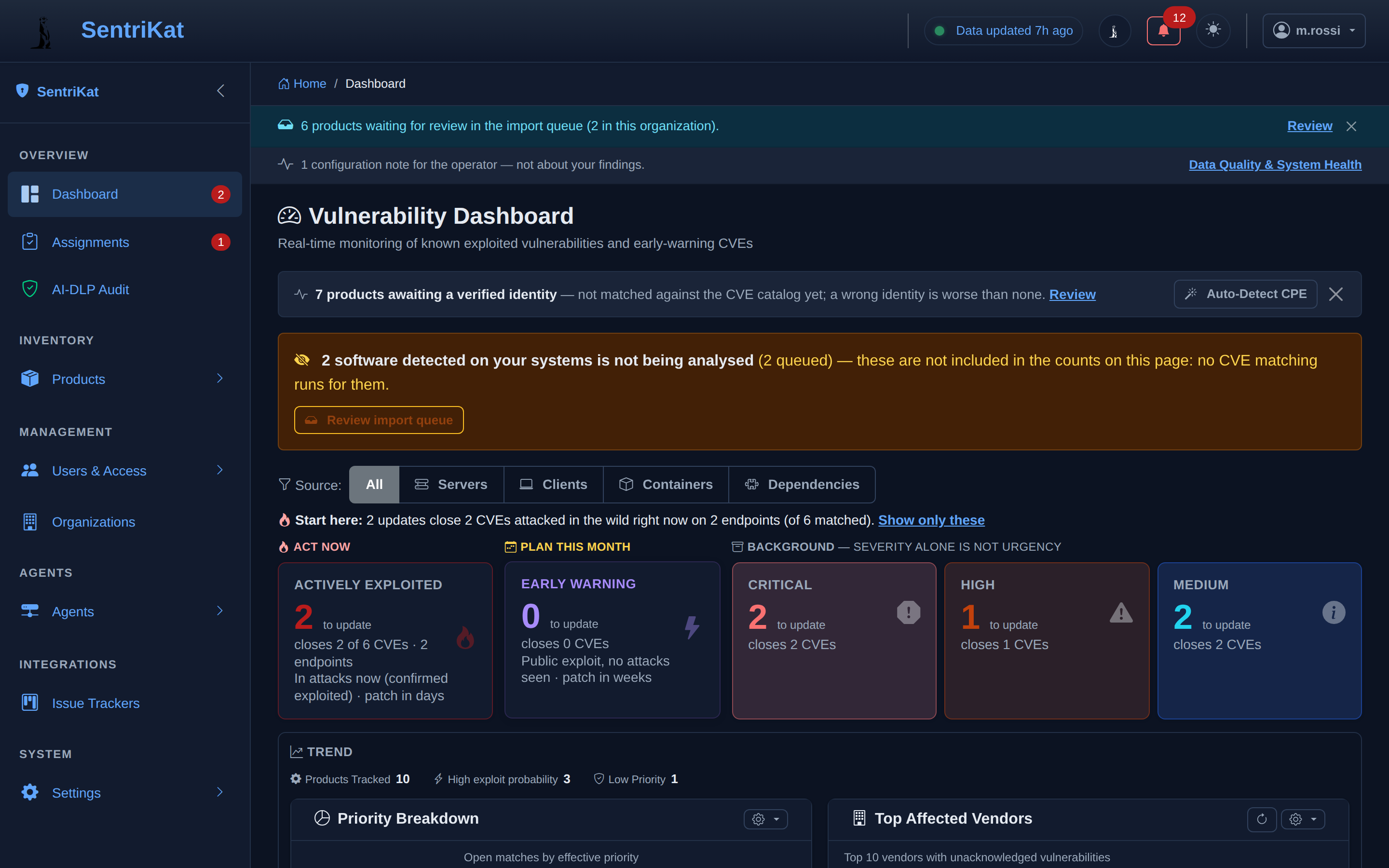Dismiss the import queue banner

click(x=1351, y=126)
